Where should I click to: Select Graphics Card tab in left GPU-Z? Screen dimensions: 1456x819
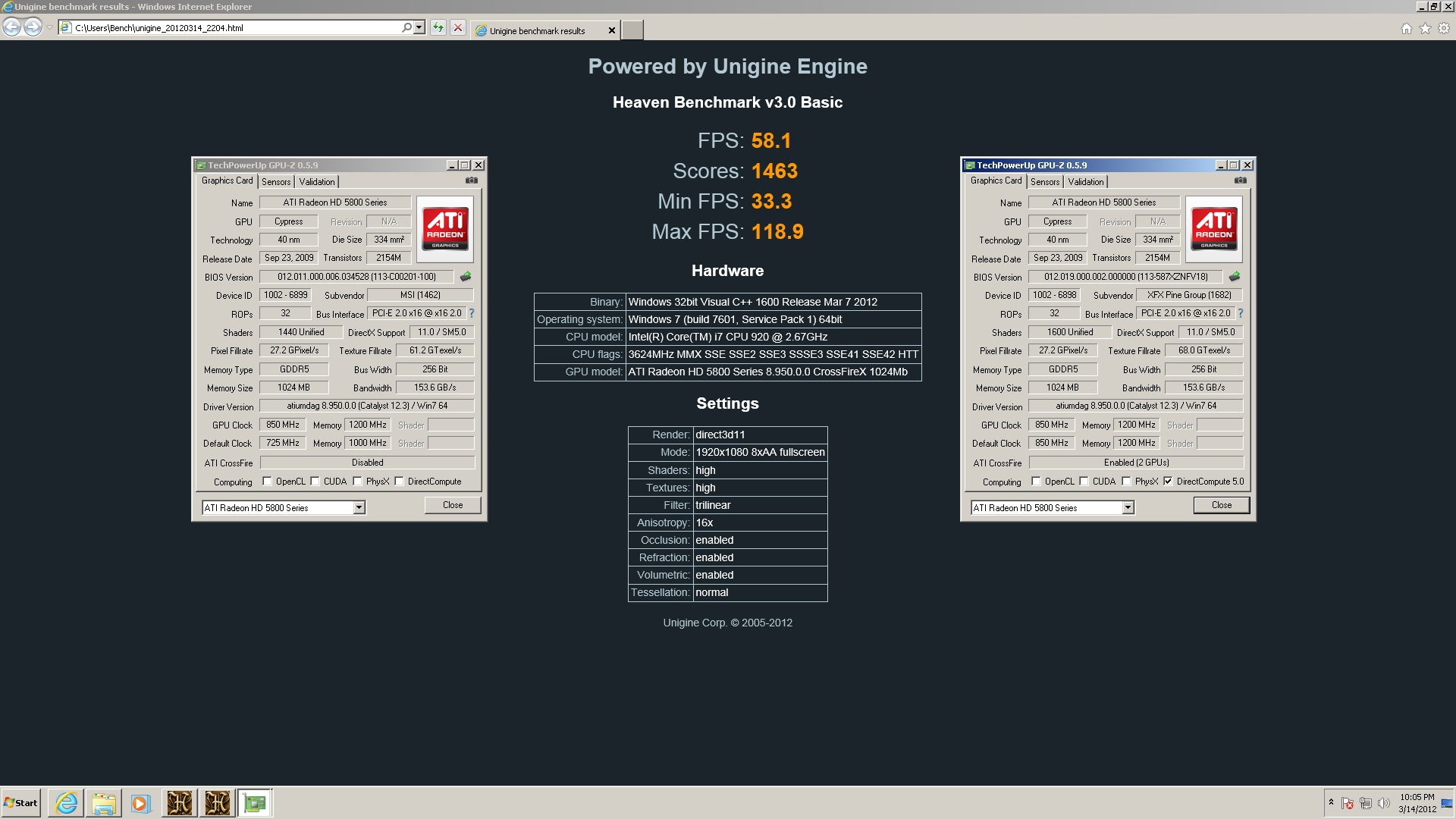pyautogui.click(x=227, y=180)
